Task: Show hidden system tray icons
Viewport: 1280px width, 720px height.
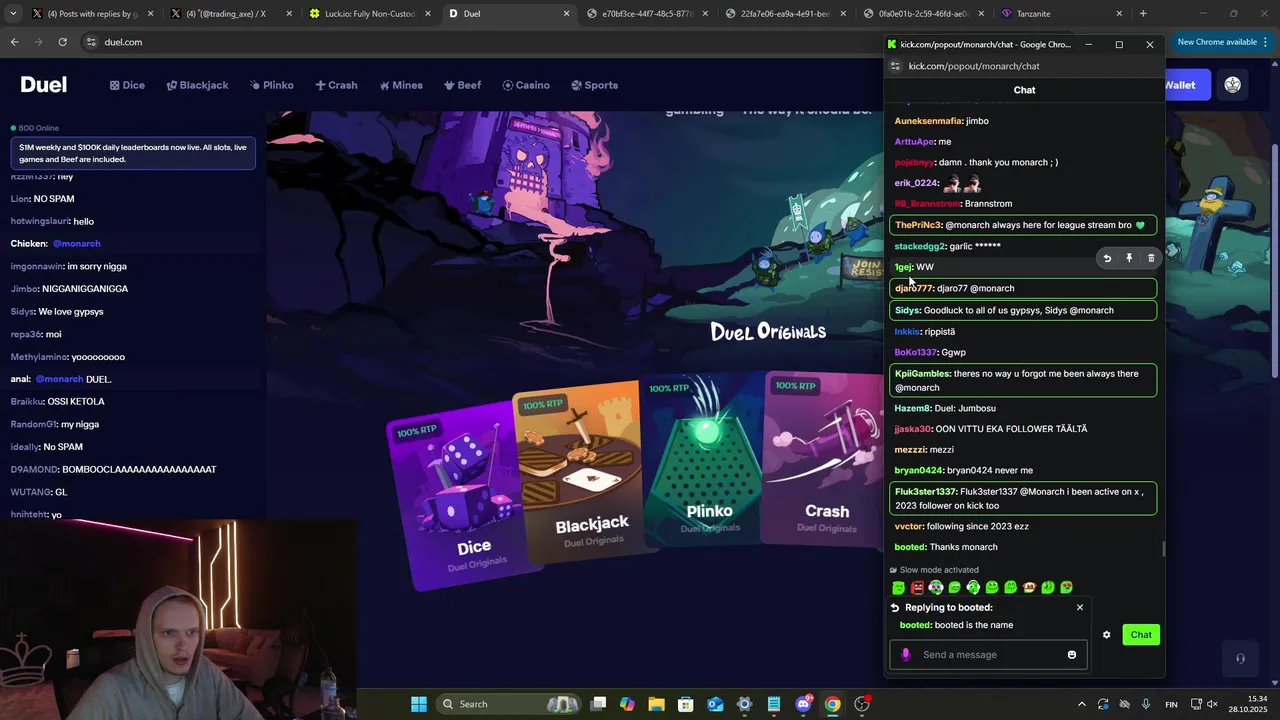Action: 1081,704
